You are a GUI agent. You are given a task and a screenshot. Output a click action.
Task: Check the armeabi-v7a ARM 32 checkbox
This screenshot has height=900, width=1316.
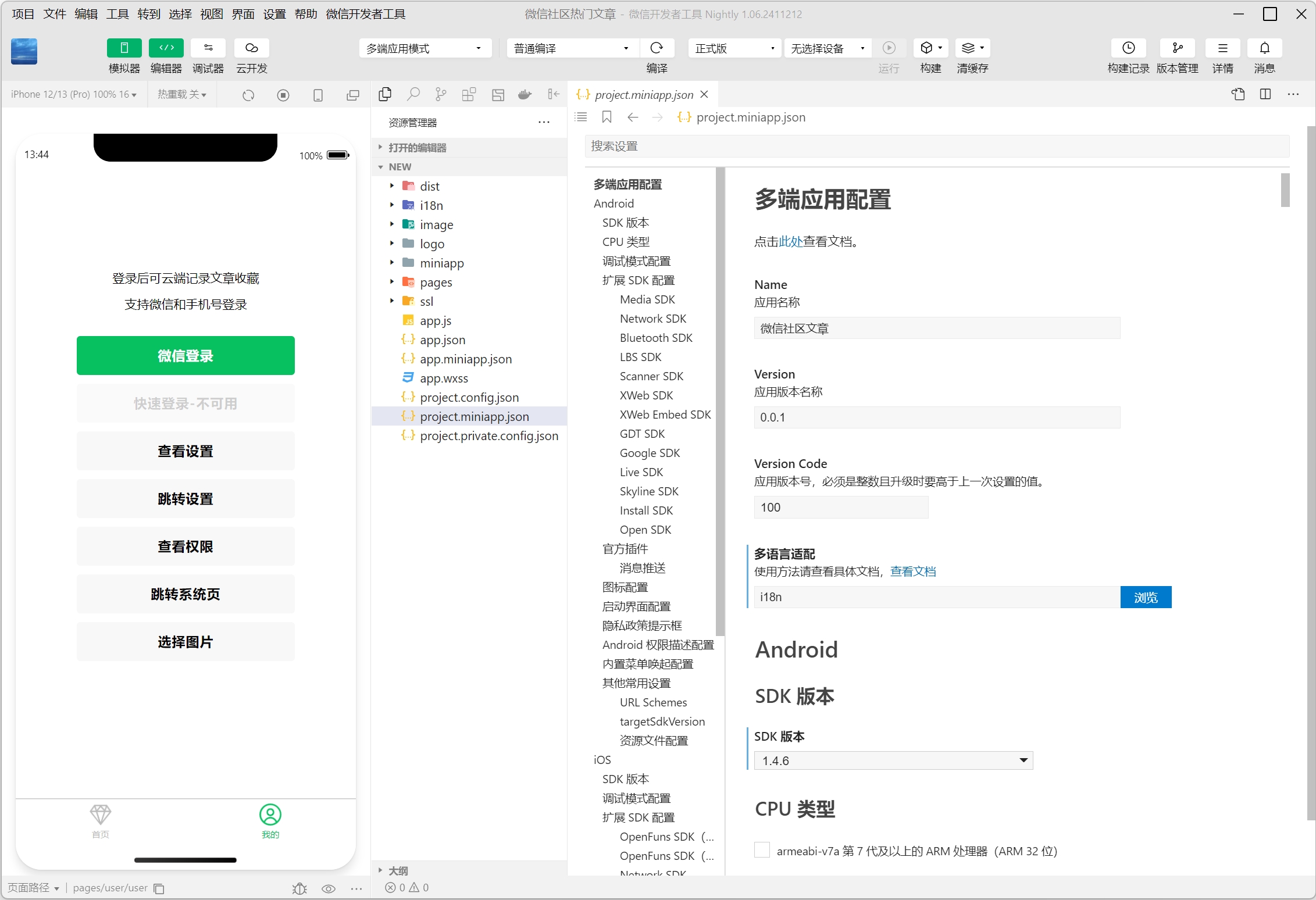[762, 850]
